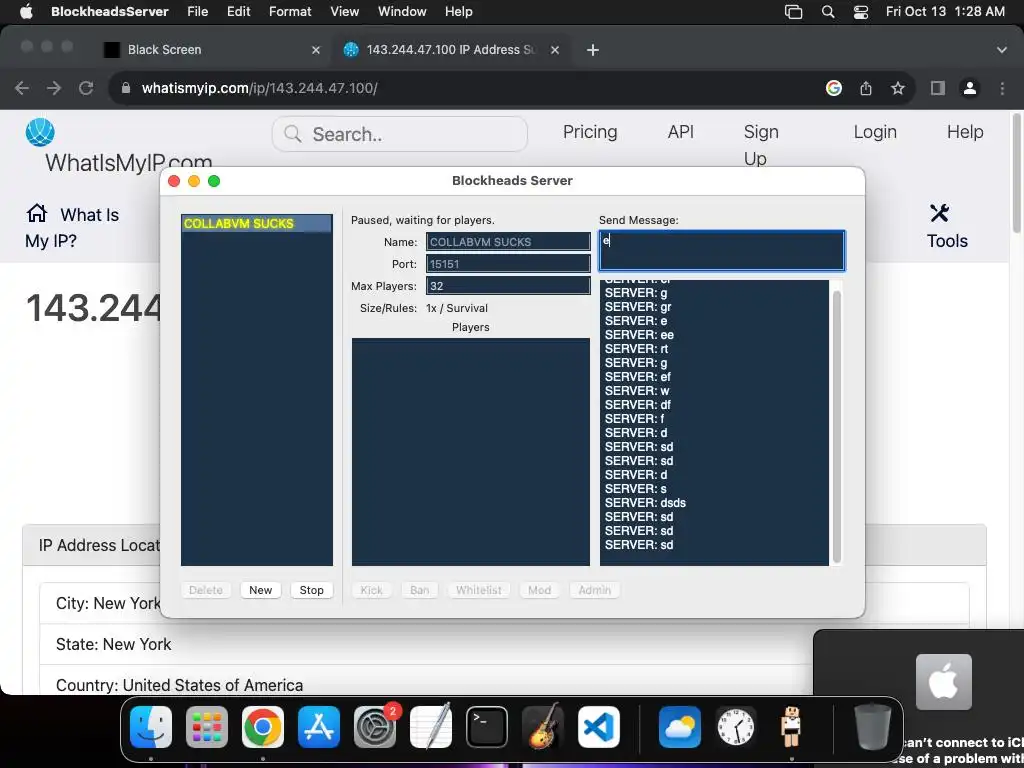This screenshot has width=1024, height=768.
Task: Open the API link
Action: pyautogui.click(x=680, y=132)
